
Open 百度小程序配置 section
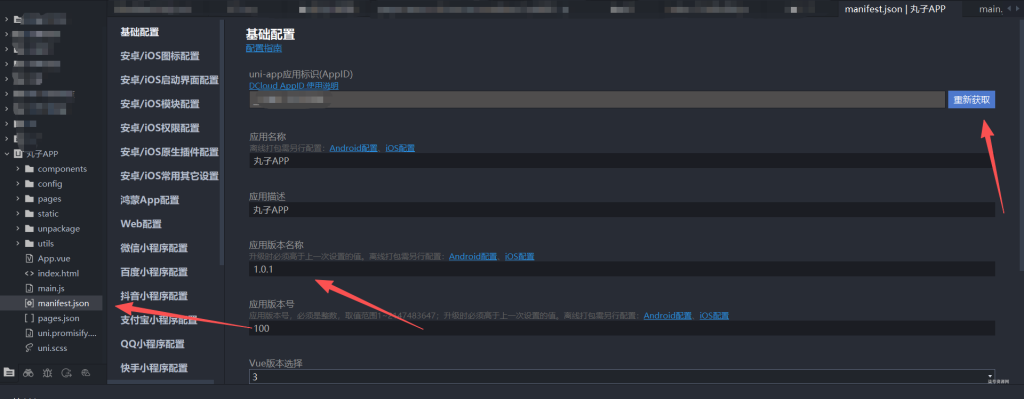(154, 272)
